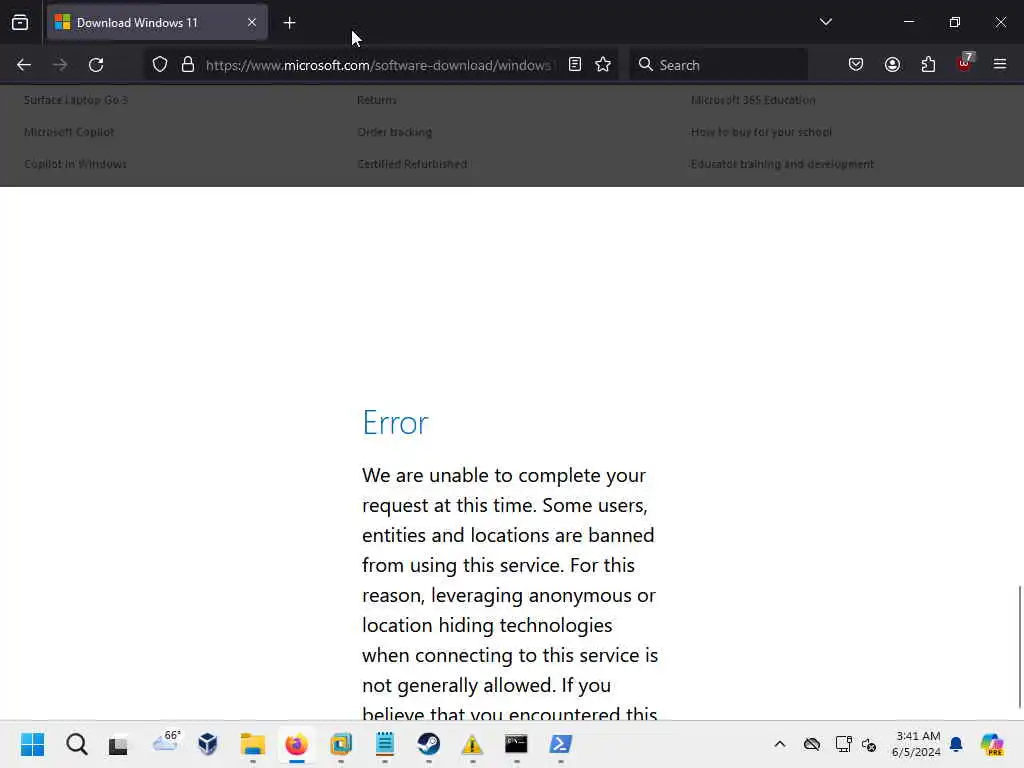
Task: Open Firefox application hamburger menu
Action: click(1000, 65)
